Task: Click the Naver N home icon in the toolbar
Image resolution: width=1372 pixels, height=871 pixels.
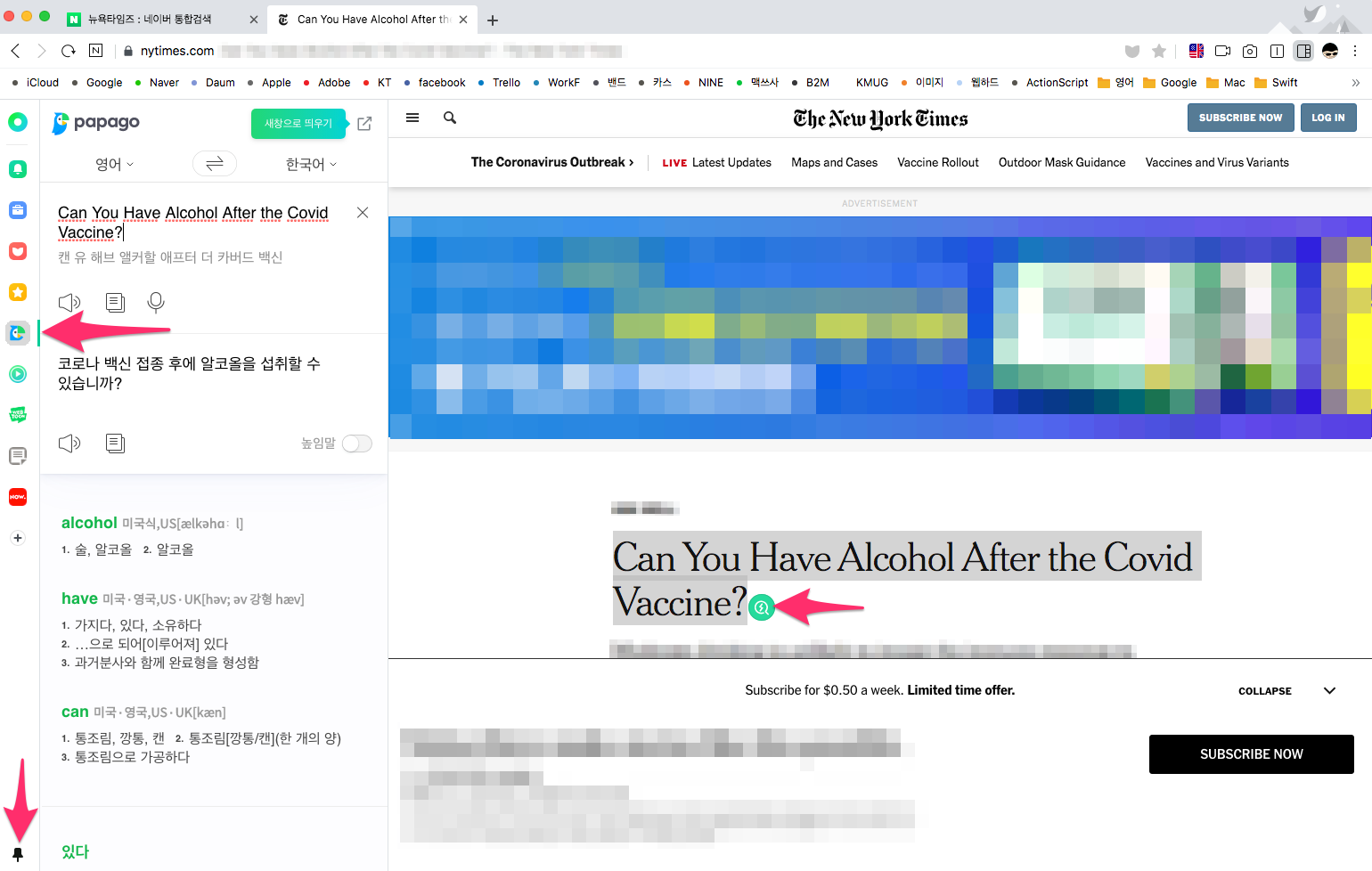Action: (x=96, y=51)
